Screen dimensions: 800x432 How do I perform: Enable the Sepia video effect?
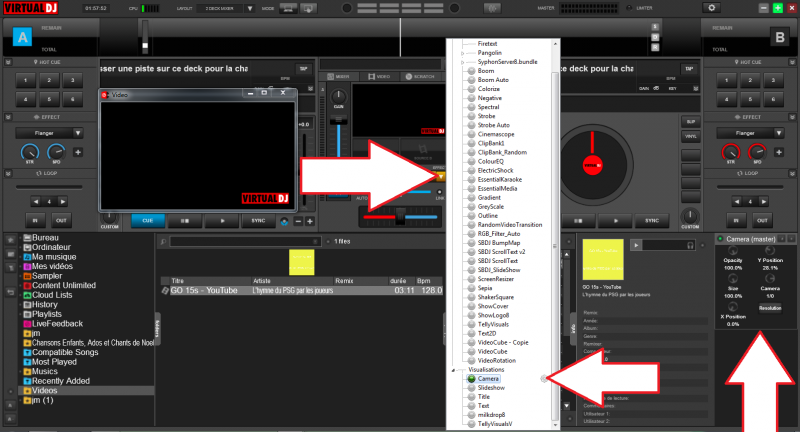471,288
